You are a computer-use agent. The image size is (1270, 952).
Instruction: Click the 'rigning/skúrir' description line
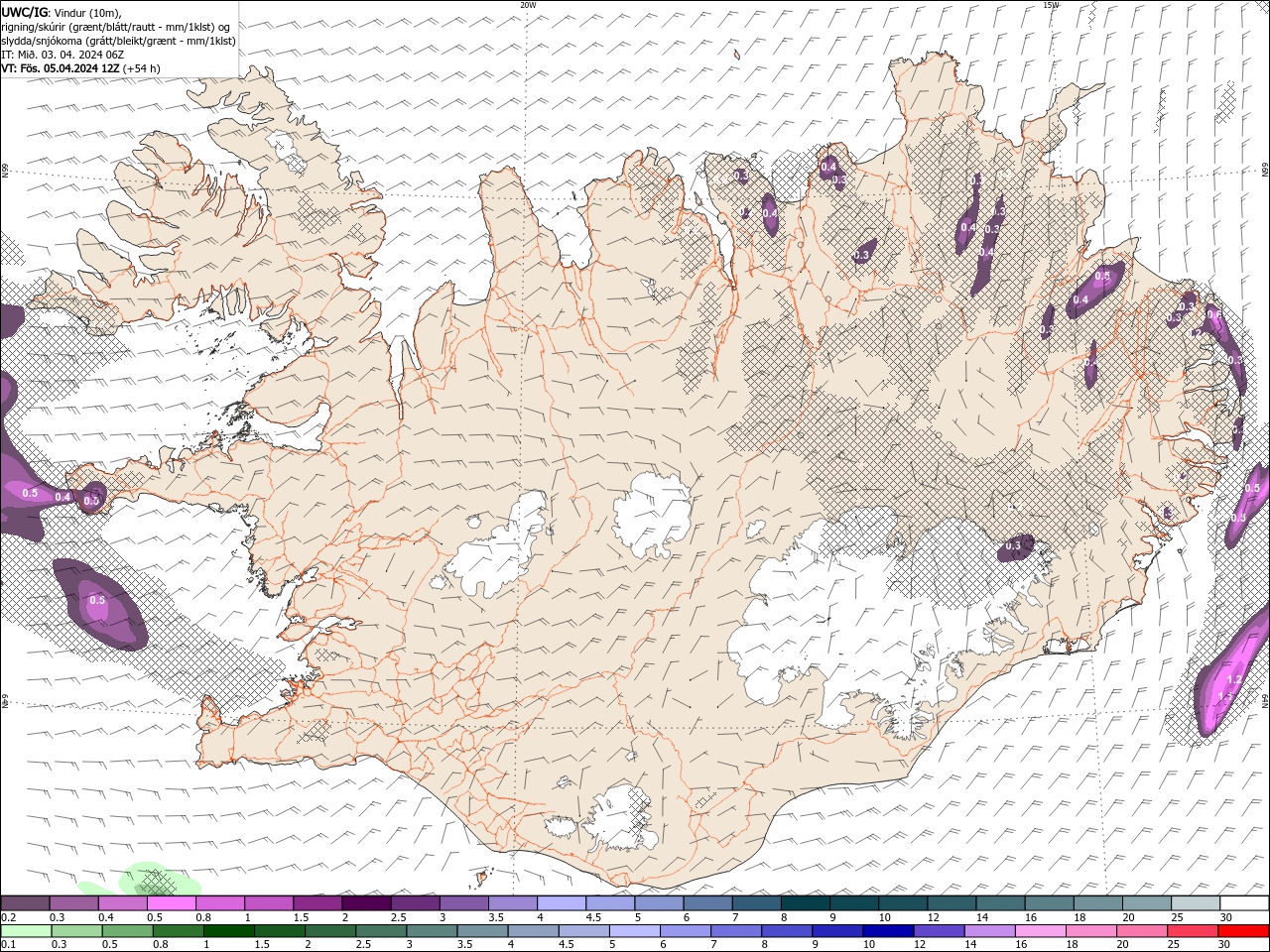[x=116, y=27]
